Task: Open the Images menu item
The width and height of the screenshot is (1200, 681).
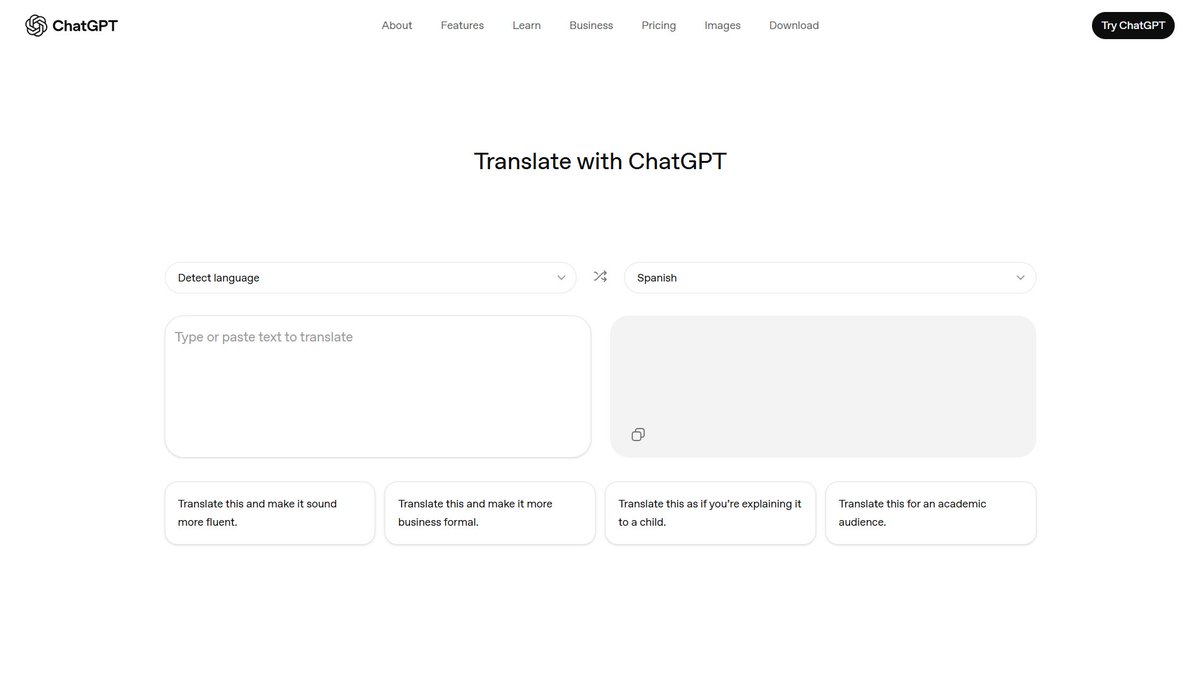Action: pyautogui.click(x=723, y=26)
